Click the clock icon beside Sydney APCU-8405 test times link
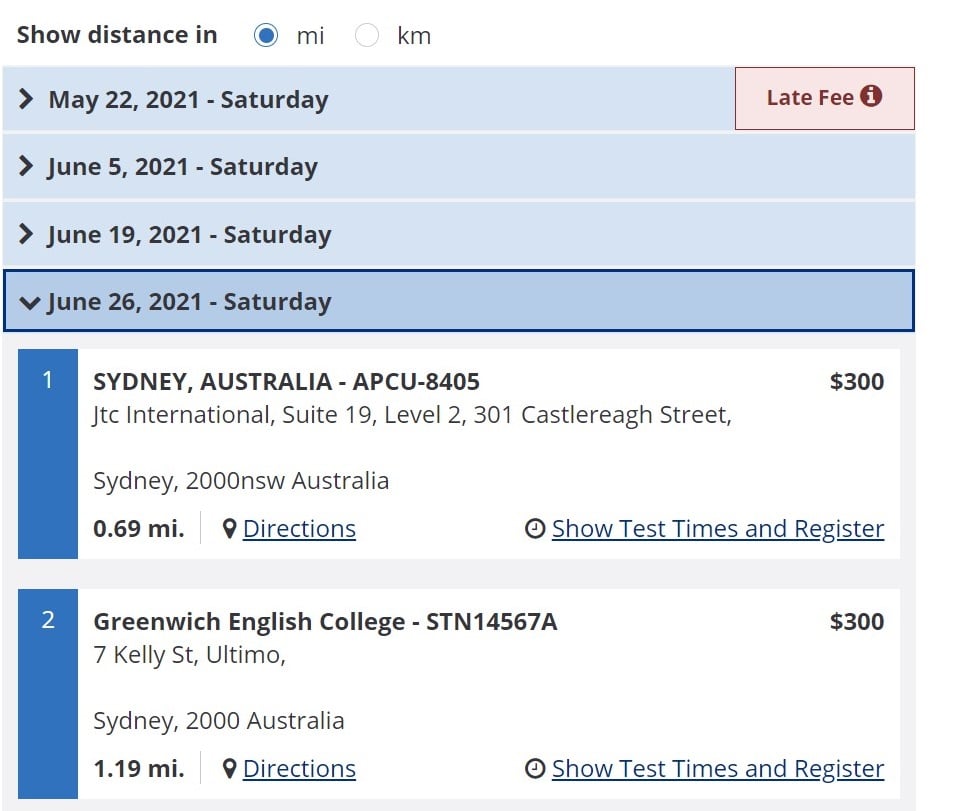Viewport: 959px width, 811px height. tap(534, 528)
